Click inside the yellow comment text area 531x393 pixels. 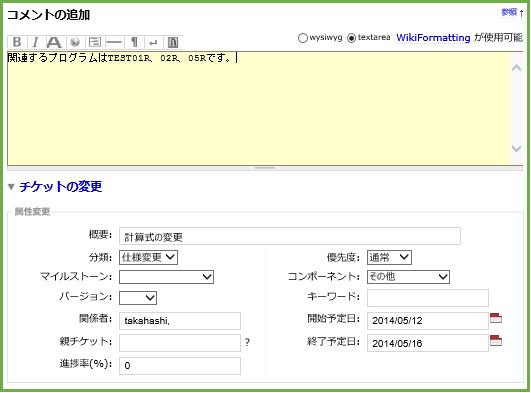[259, 108]
